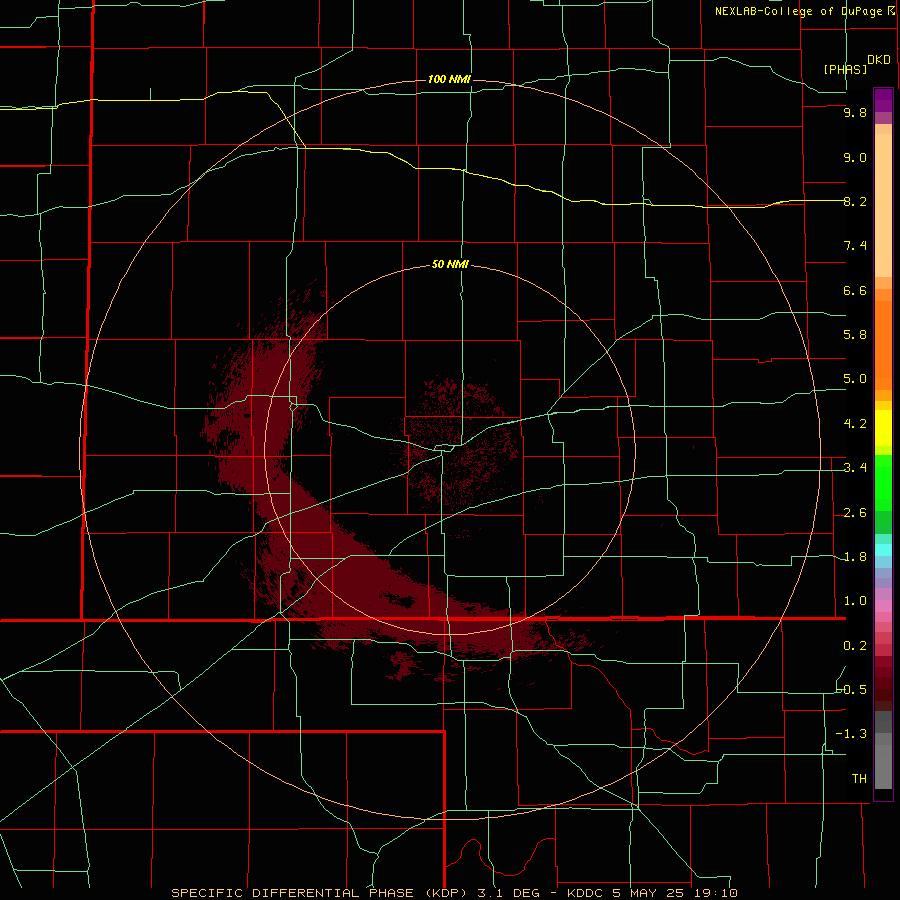Pick the purple segment of the color bar
The width and height of the screenshot is (900, 900).
coord(883,100)
